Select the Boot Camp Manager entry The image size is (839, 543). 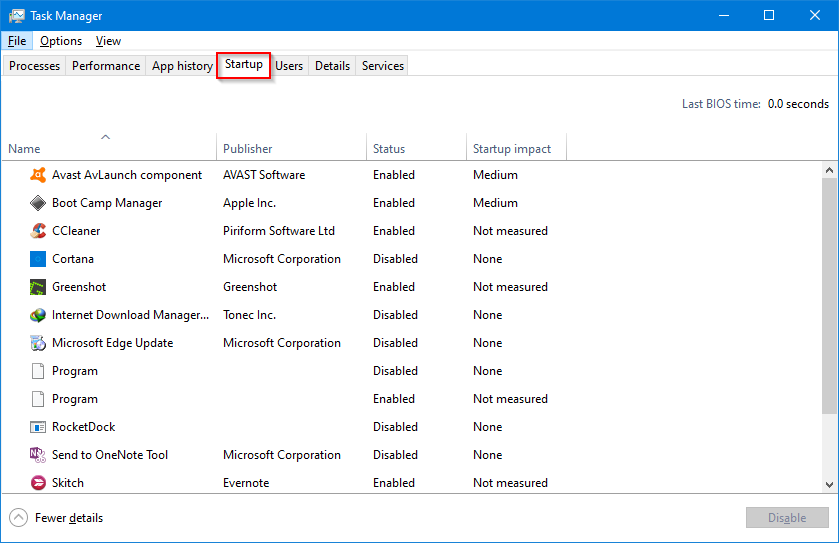[x=107, y=203]
